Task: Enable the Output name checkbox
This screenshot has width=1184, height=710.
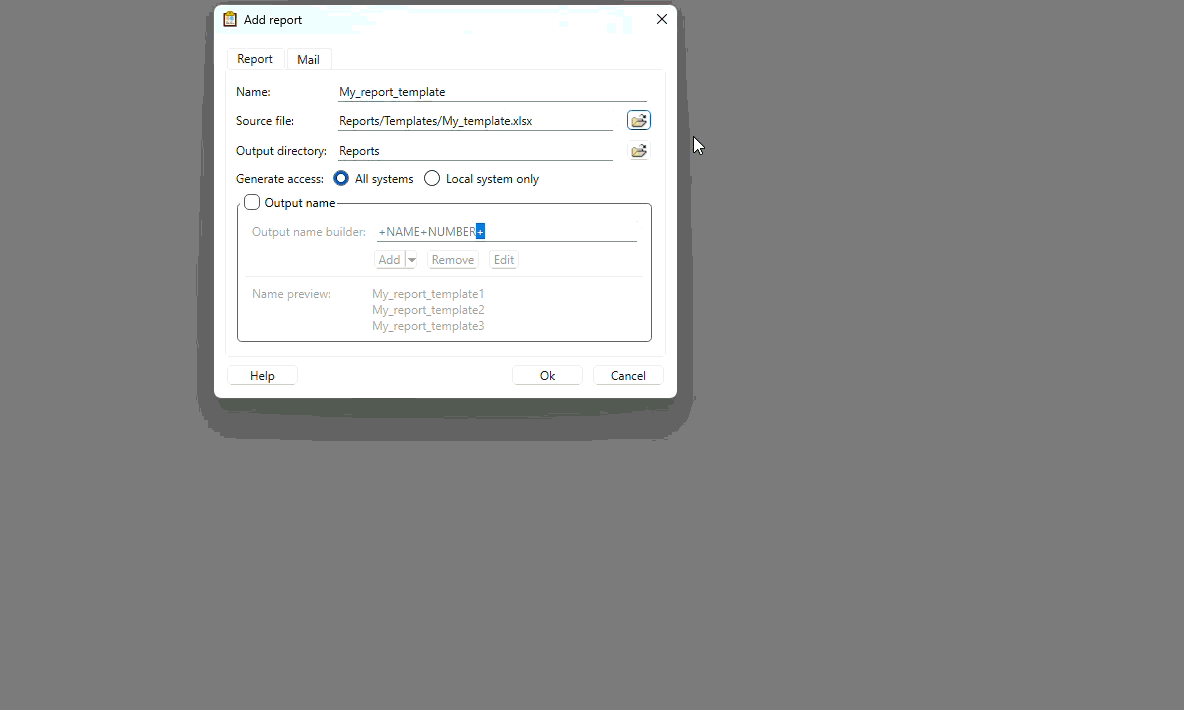Action: [251, 202]
